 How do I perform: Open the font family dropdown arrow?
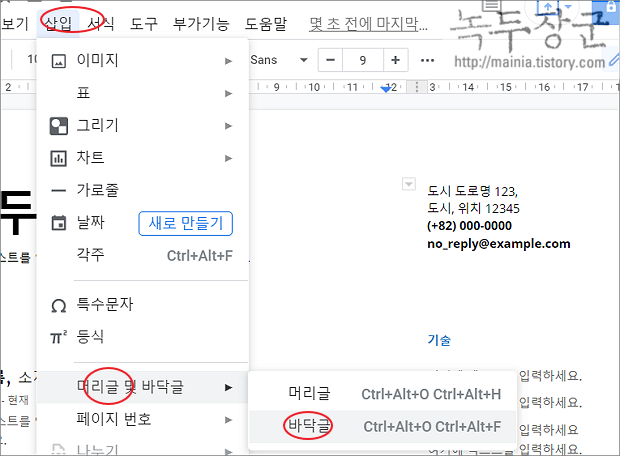point(304,60)
